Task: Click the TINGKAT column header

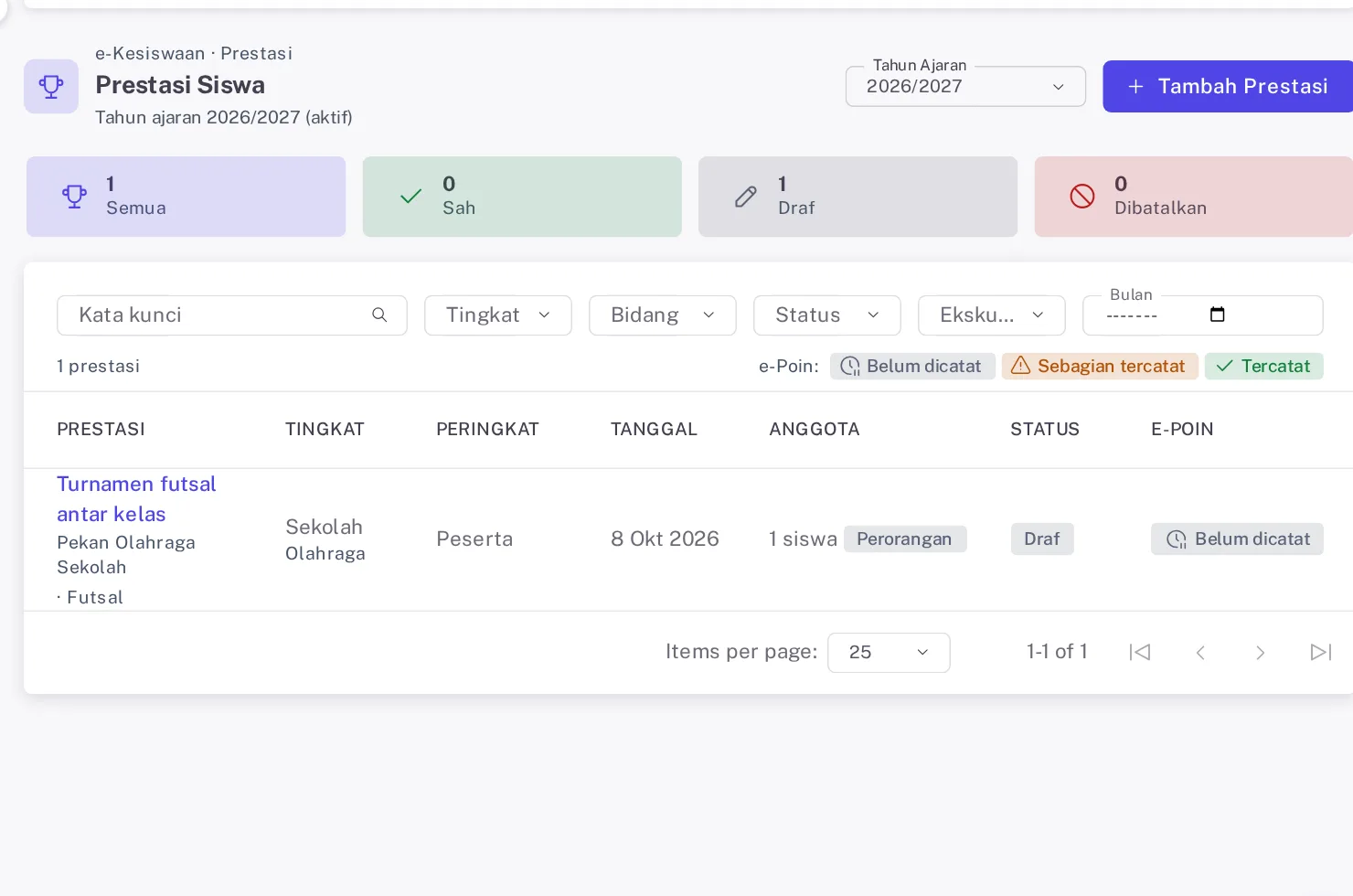Action: [x=325, y=430]
